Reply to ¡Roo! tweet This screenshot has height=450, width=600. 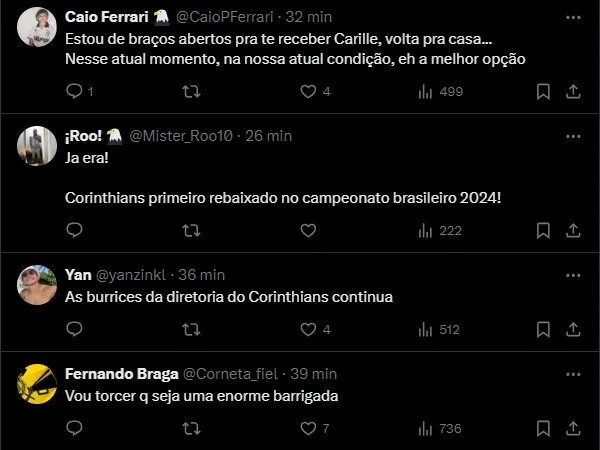[x=75, y=230]
